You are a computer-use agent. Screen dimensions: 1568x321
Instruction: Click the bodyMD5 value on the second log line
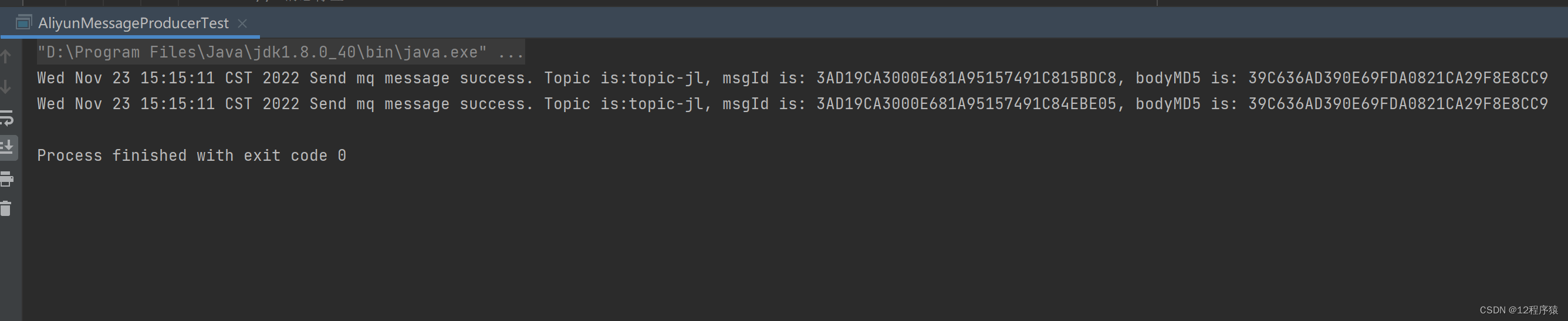pyautogui.click(x=1398, y=104)
